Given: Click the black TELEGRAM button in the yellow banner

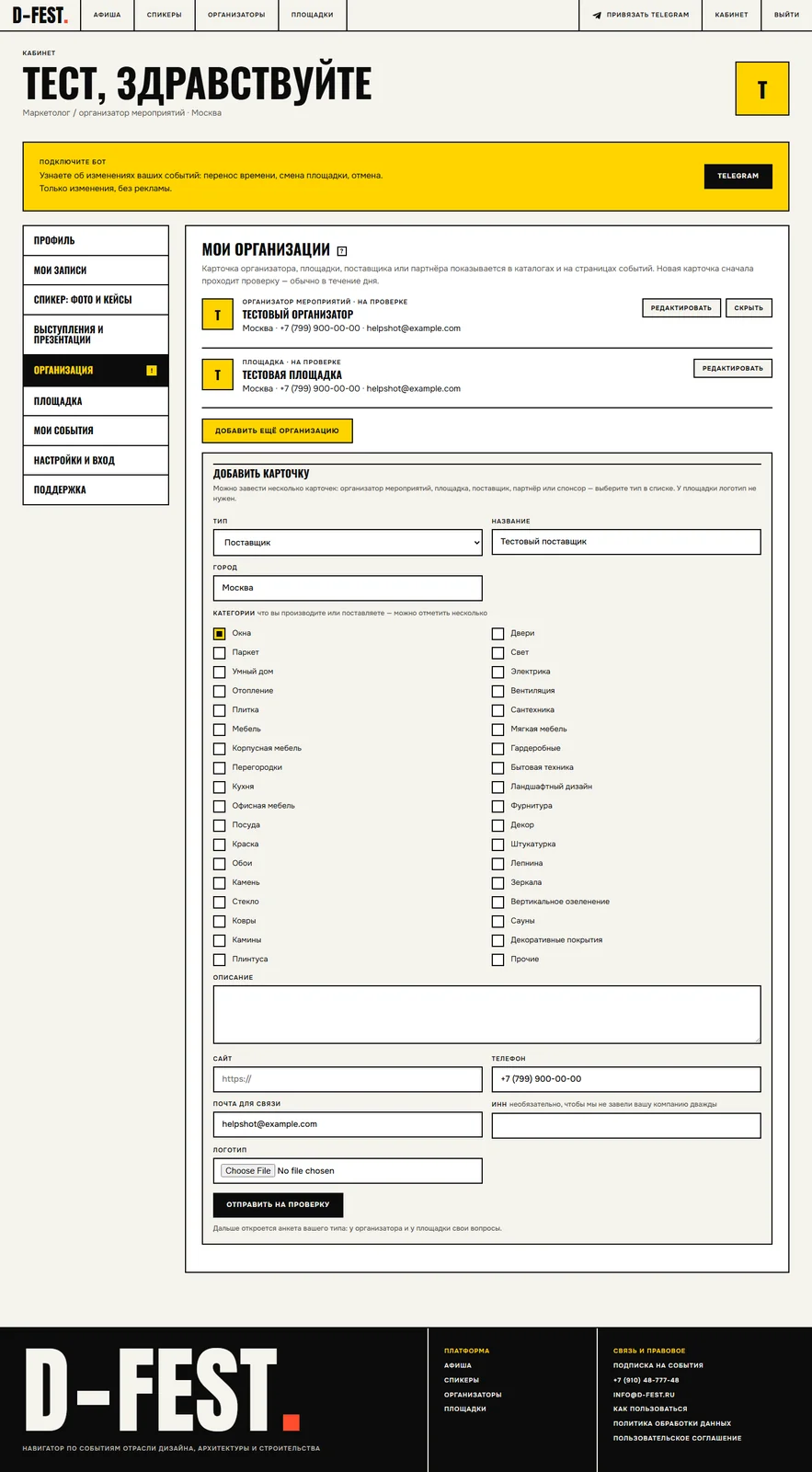Looking at the screenshot, I should (x=738, y=177).
